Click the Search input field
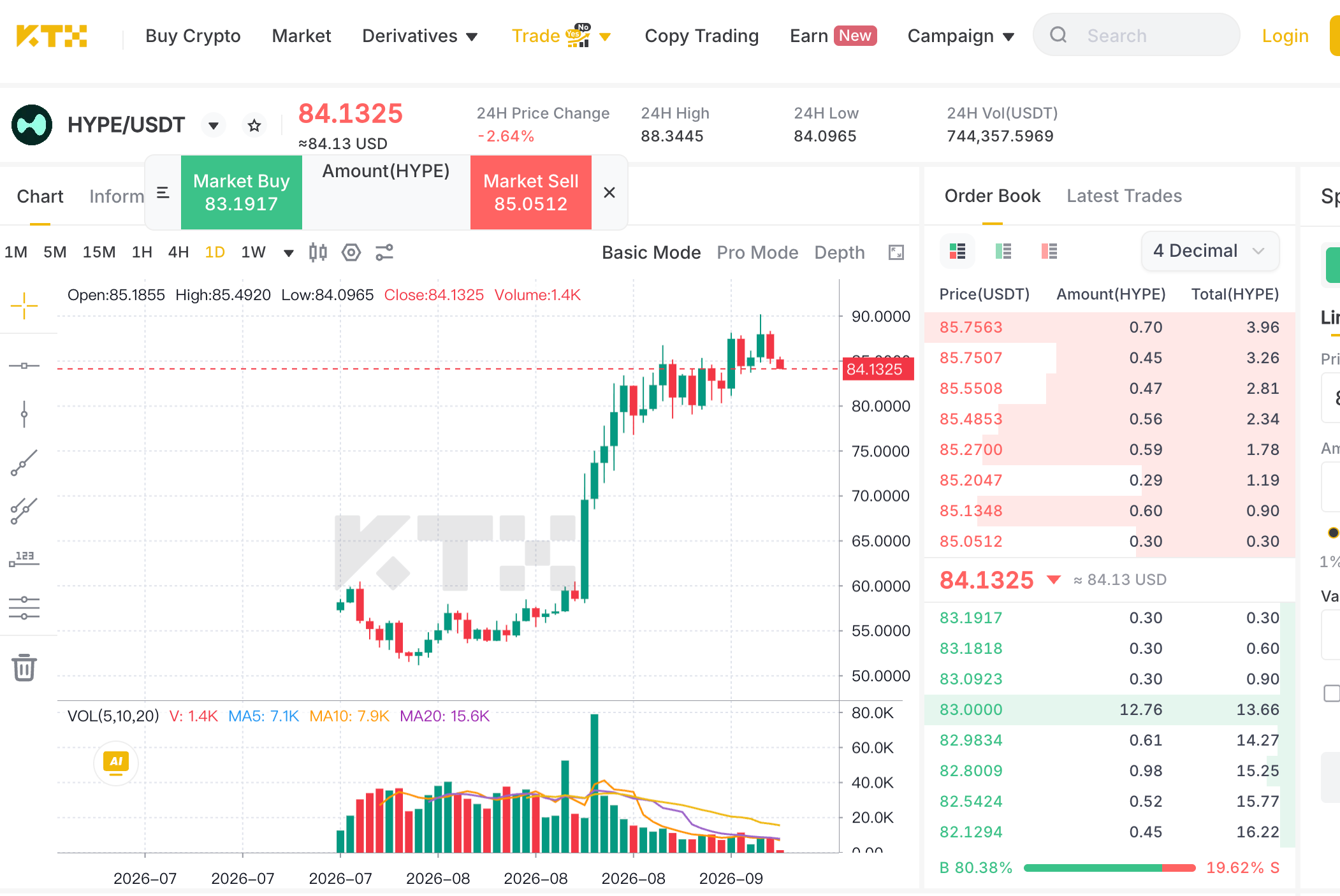The image size is (1340, 896). click(1136, 35)
